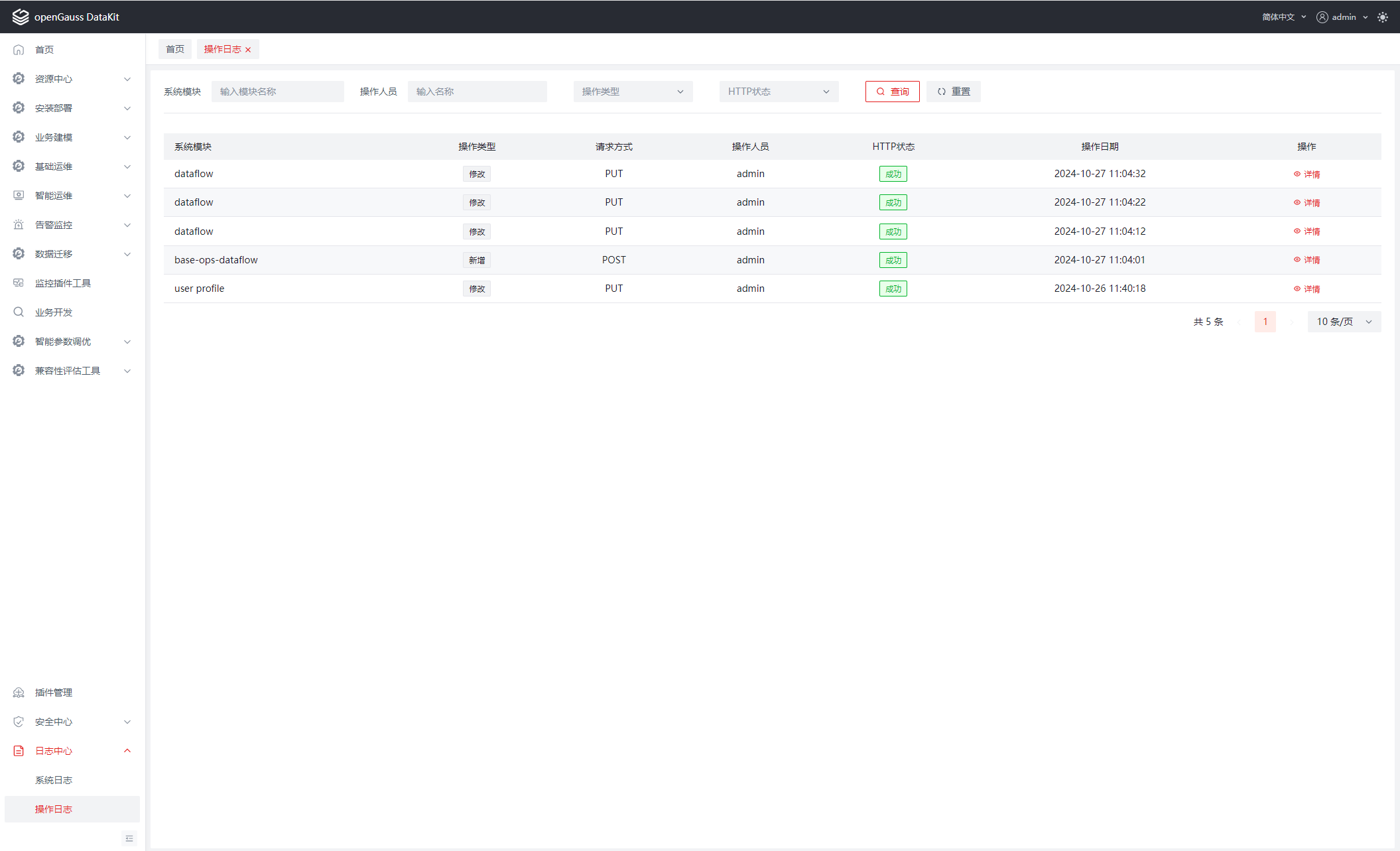The width and height of the screenshot is (1400, 851).
Task: Click the admin user avatar icon
Action: [x=1322, y=17]
